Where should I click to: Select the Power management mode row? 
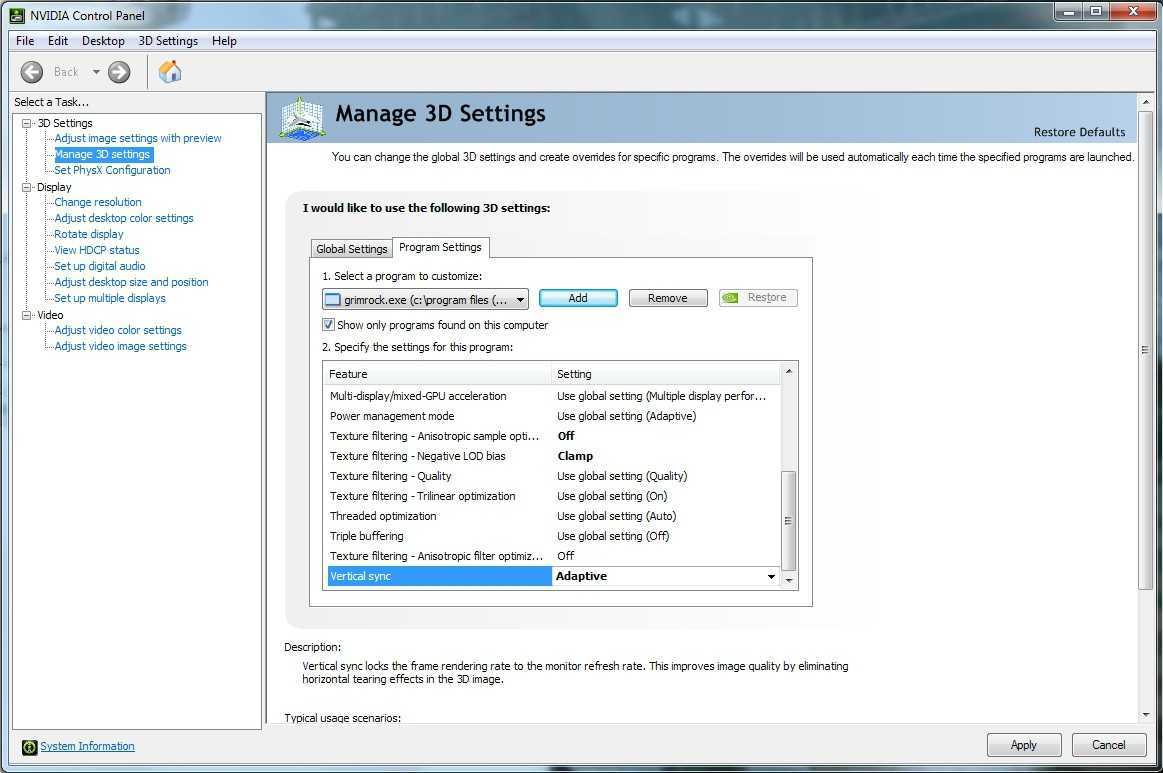pyautogui.click(x=553, y=416)
